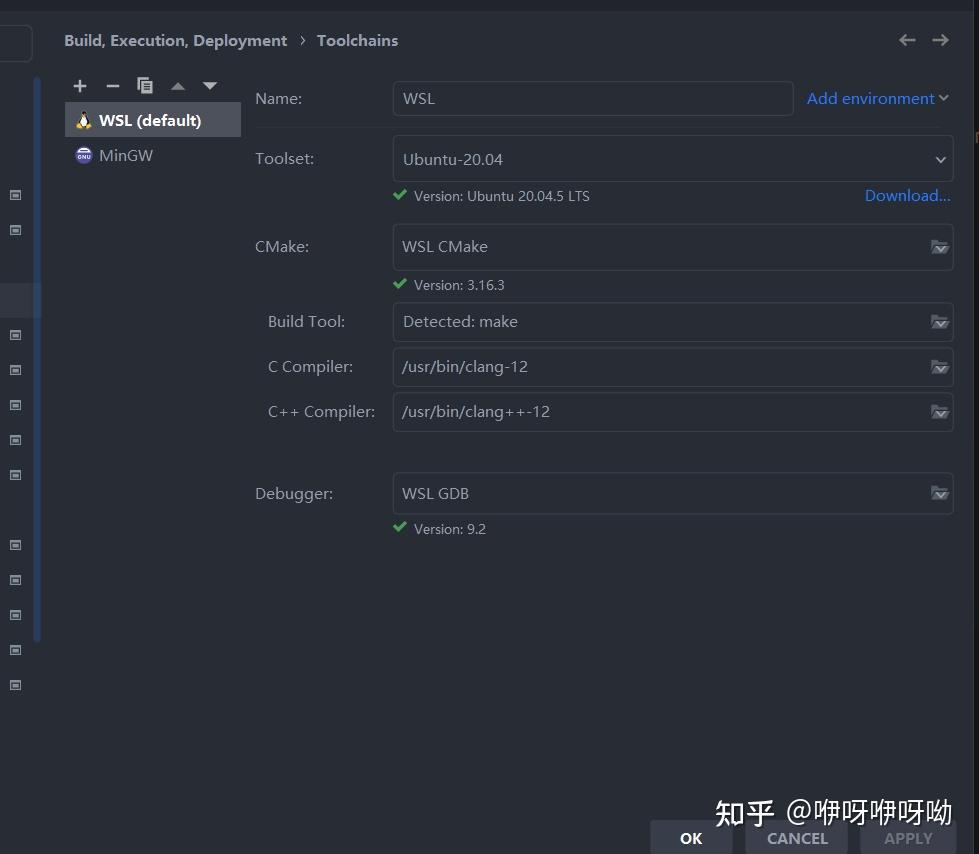Screen dimensions: 979x854
Task: Browse for a custom CMake executable
Action: (x=940, y=247)
